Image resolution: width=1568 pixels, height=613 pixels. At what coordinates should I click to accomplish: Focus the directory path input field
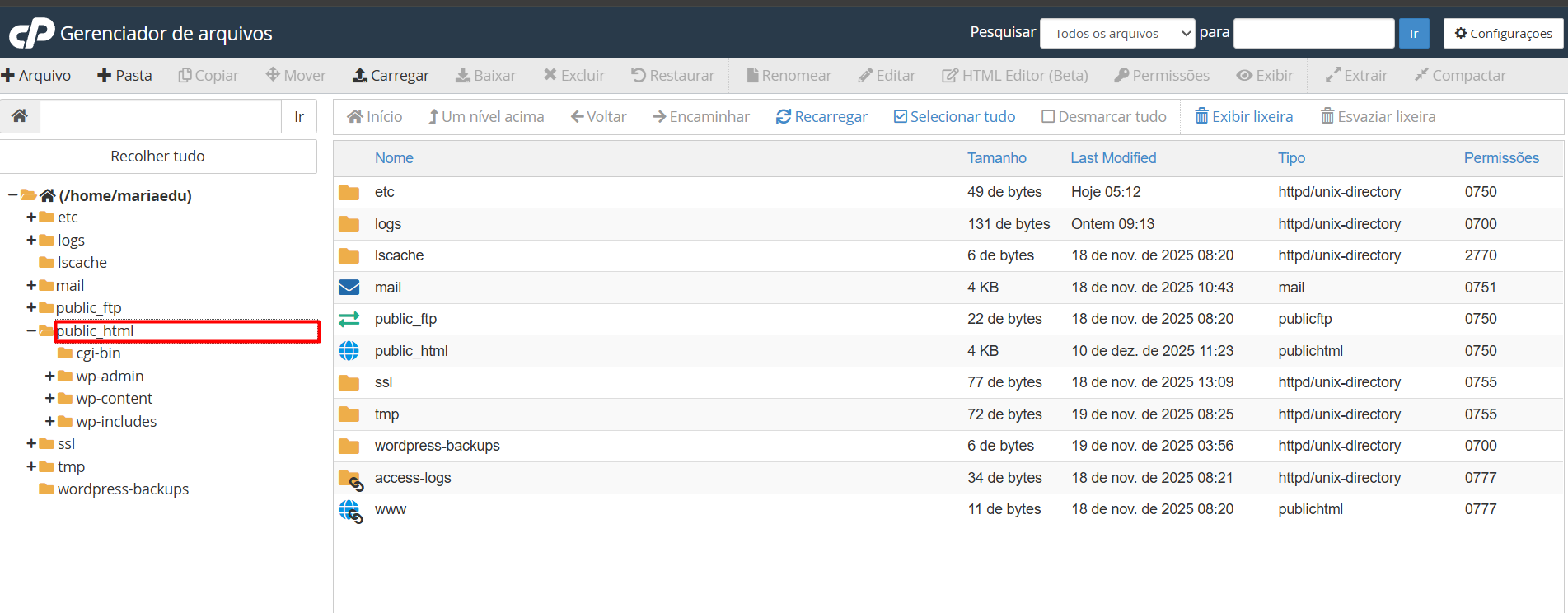pyautogui.click(x=161, y=116)
